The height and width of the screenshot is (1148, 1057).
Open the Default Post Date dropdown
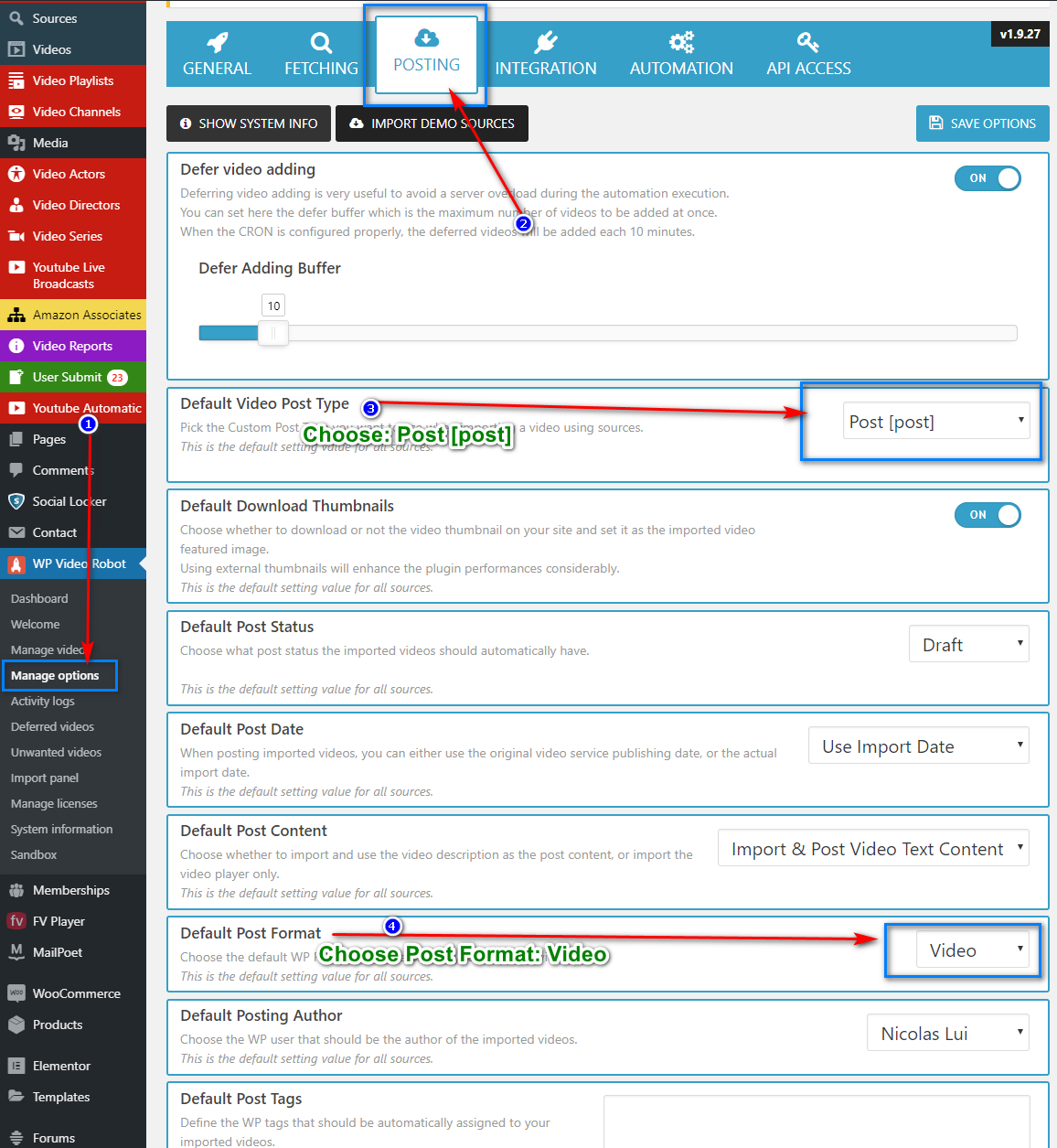click(x=918, y=746)
